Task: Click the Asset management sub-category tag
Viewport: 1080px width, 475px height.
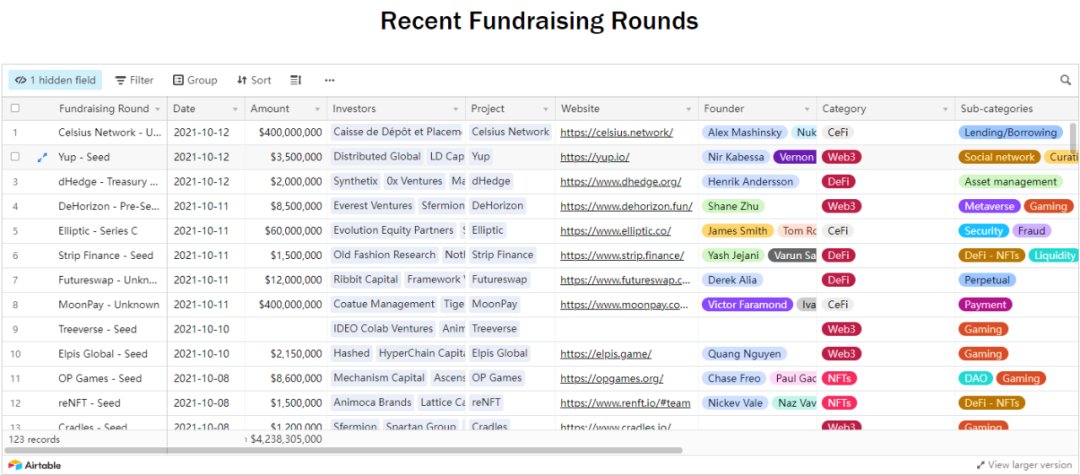Action: point(1010,182)
